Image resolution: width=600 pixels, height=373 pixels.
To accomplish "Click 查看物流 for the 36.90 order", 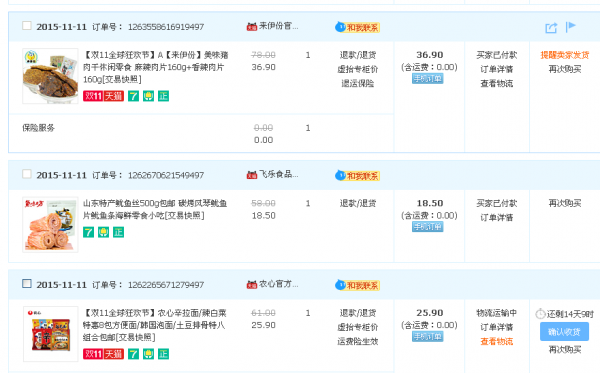I will click(497, 83).
